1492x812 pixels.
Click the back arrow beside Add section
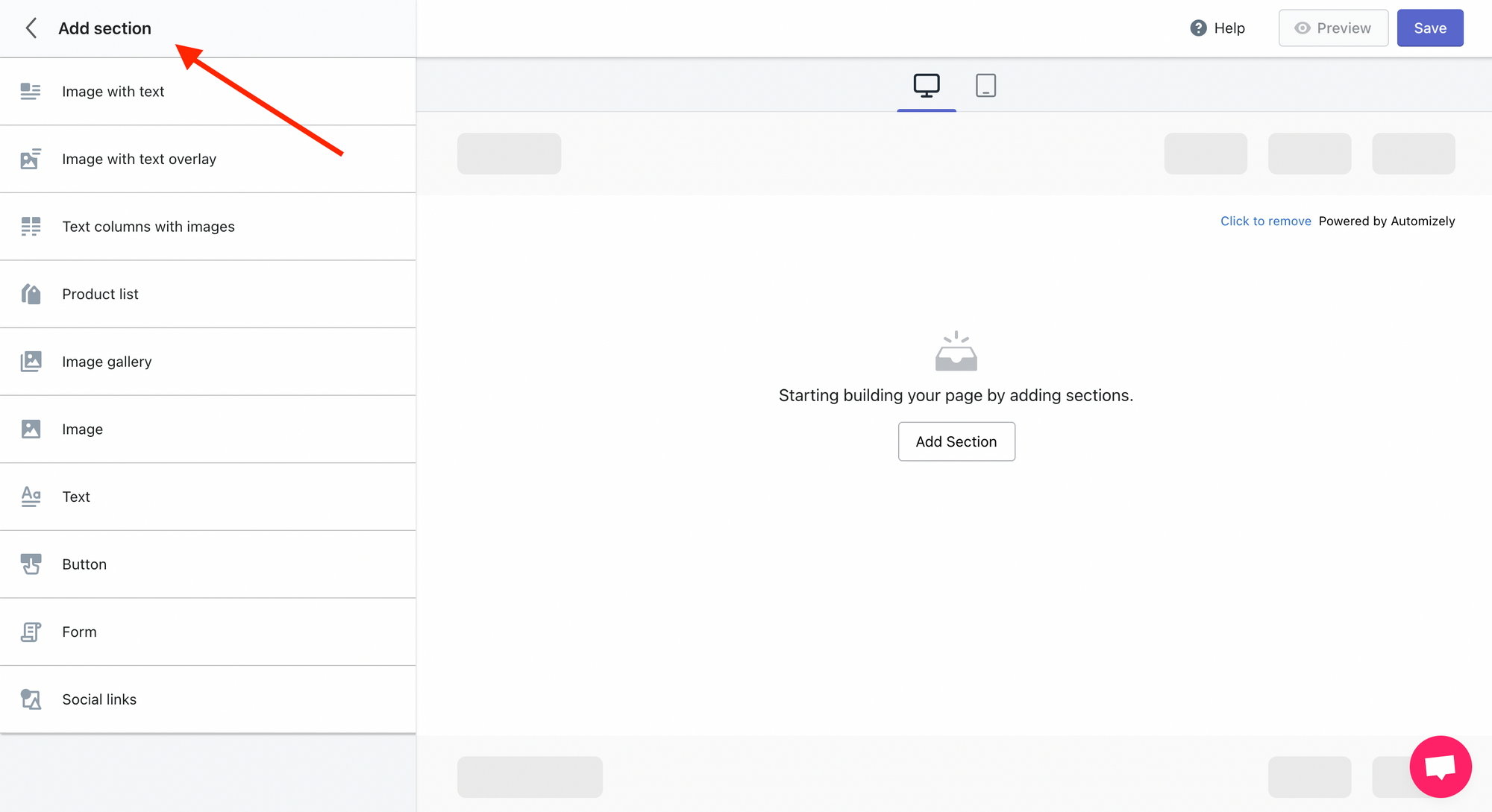click(x=31, y=28)
